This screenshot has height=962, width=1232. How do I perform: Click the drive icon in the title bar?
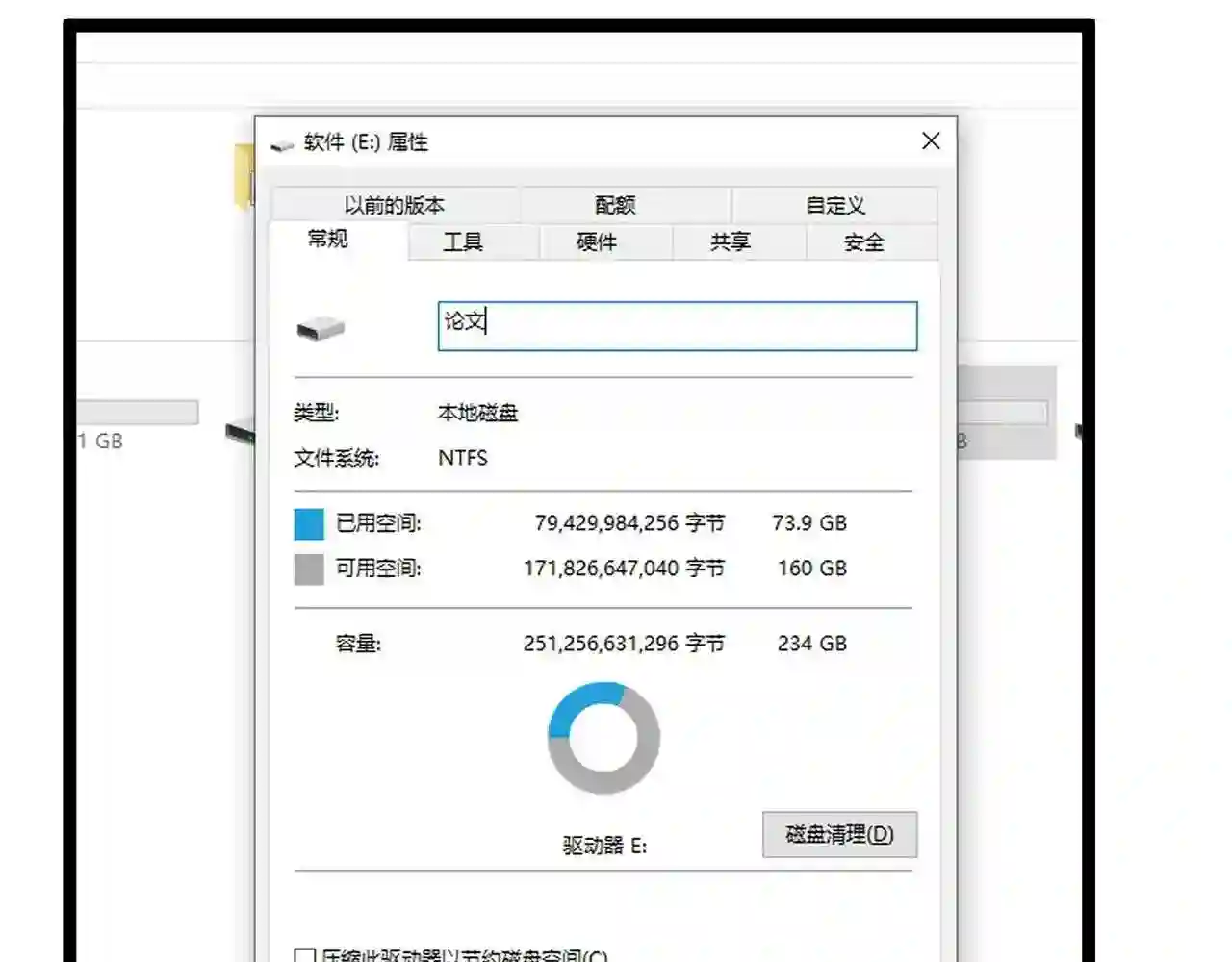(282, 144)
